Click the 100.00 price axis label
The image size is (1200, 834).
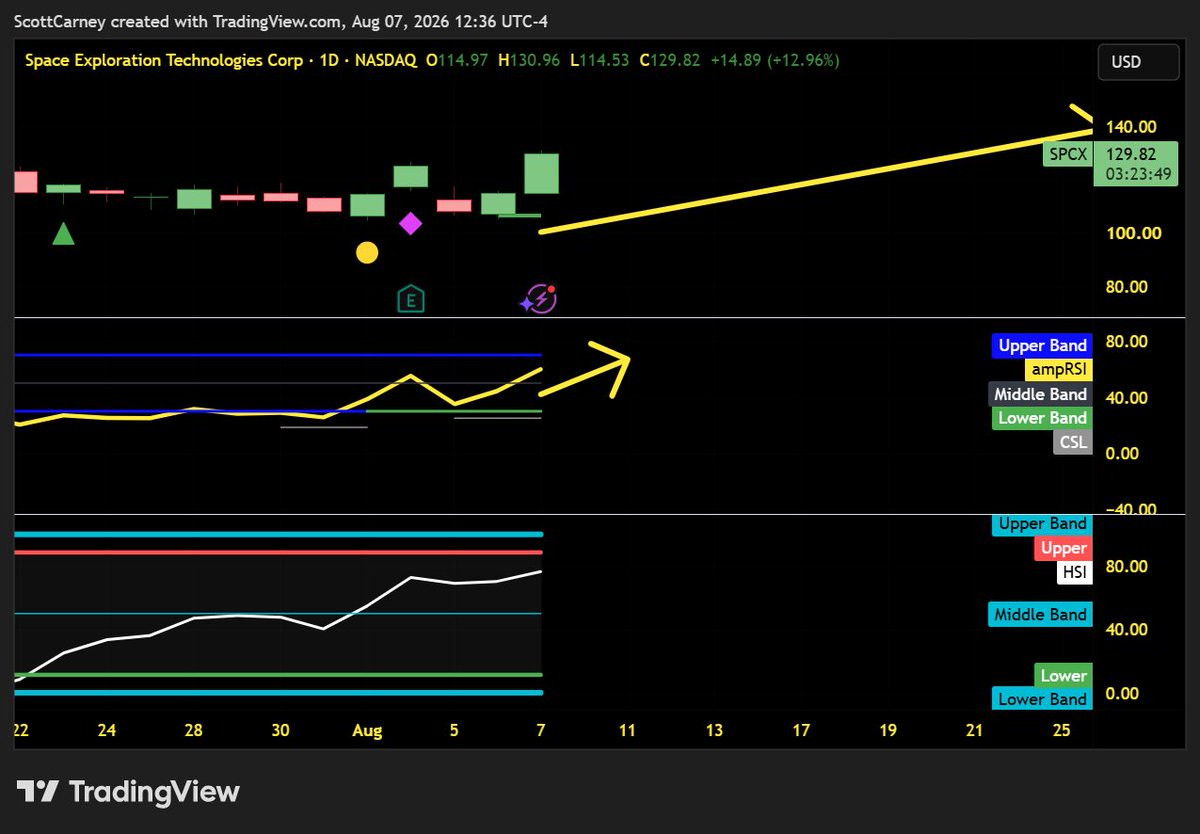point(1132,233)
